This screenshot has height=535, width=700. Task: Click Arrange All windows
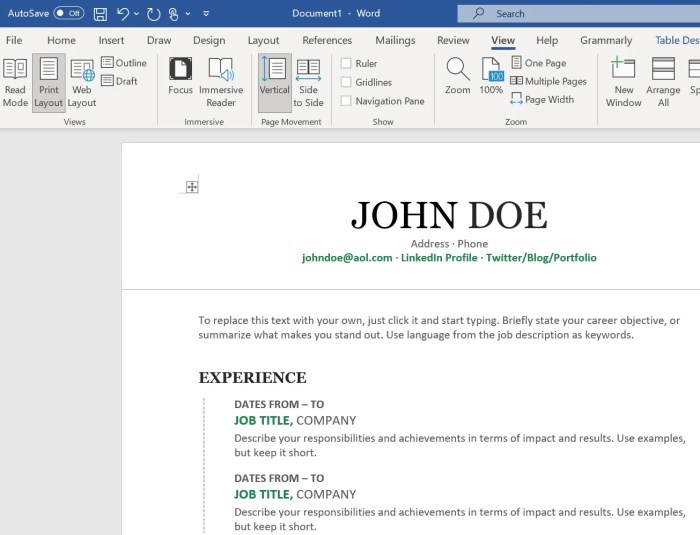coord(663,83)
